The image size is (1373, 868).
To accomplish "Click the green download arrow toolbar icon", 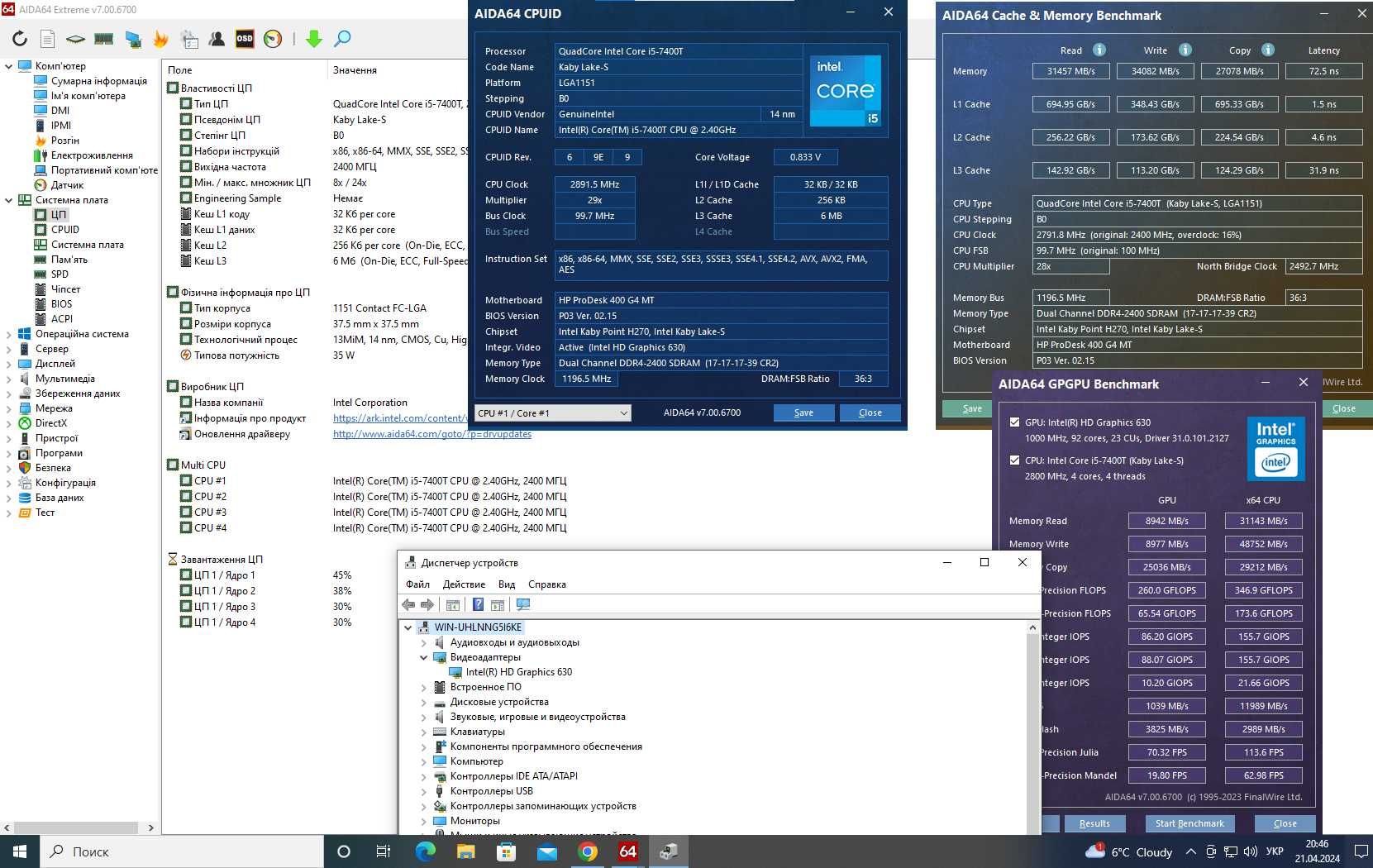I will point(314,38).
